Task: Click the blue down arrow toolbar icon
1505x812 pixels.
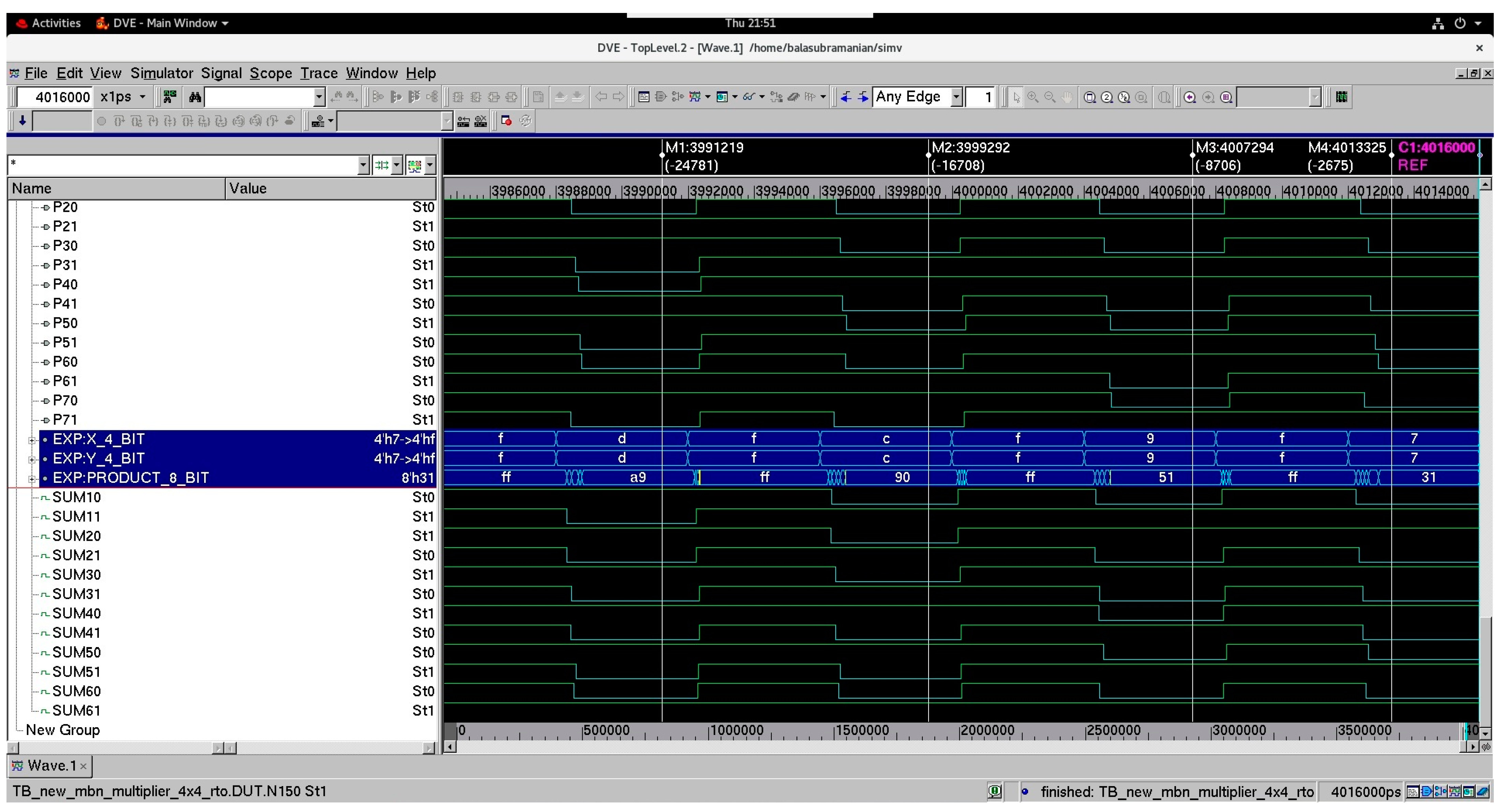Action: click(22, 121)
